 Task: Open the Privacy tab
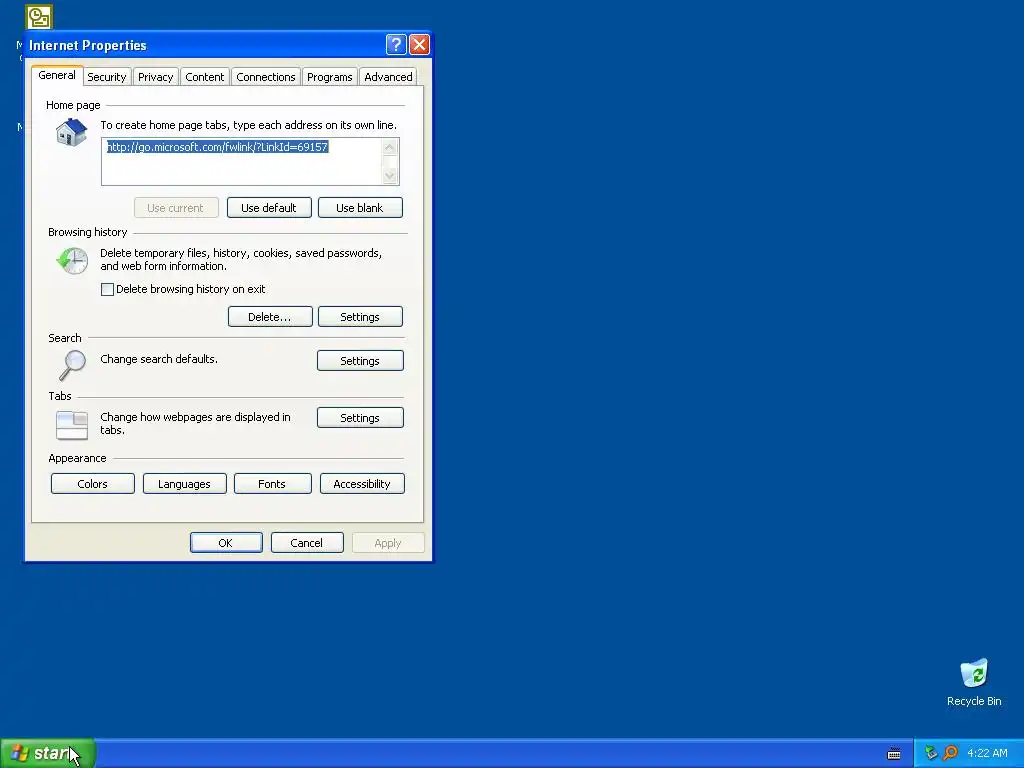[155, 77]
